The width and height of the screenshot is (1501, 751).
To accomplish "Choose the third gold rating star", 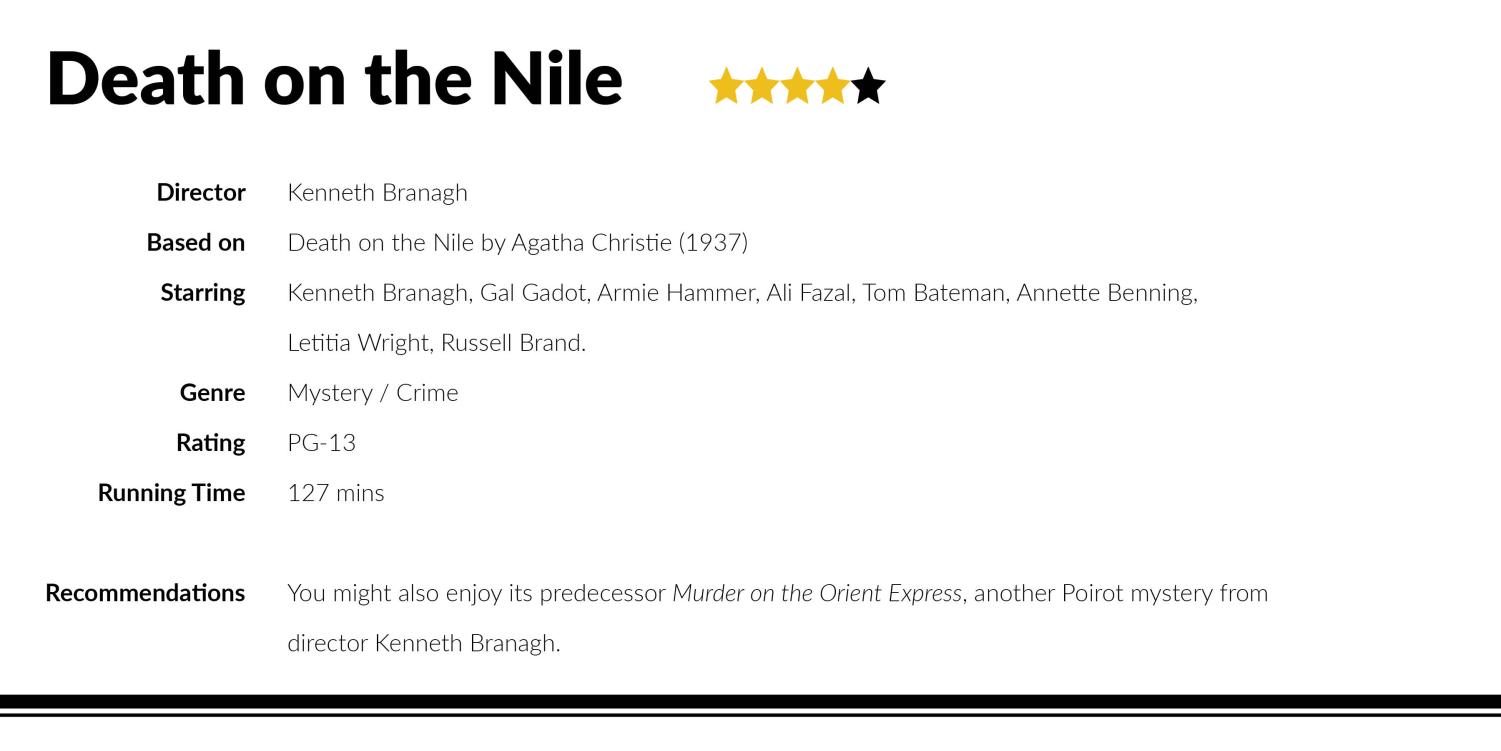I will coord(797,87).
